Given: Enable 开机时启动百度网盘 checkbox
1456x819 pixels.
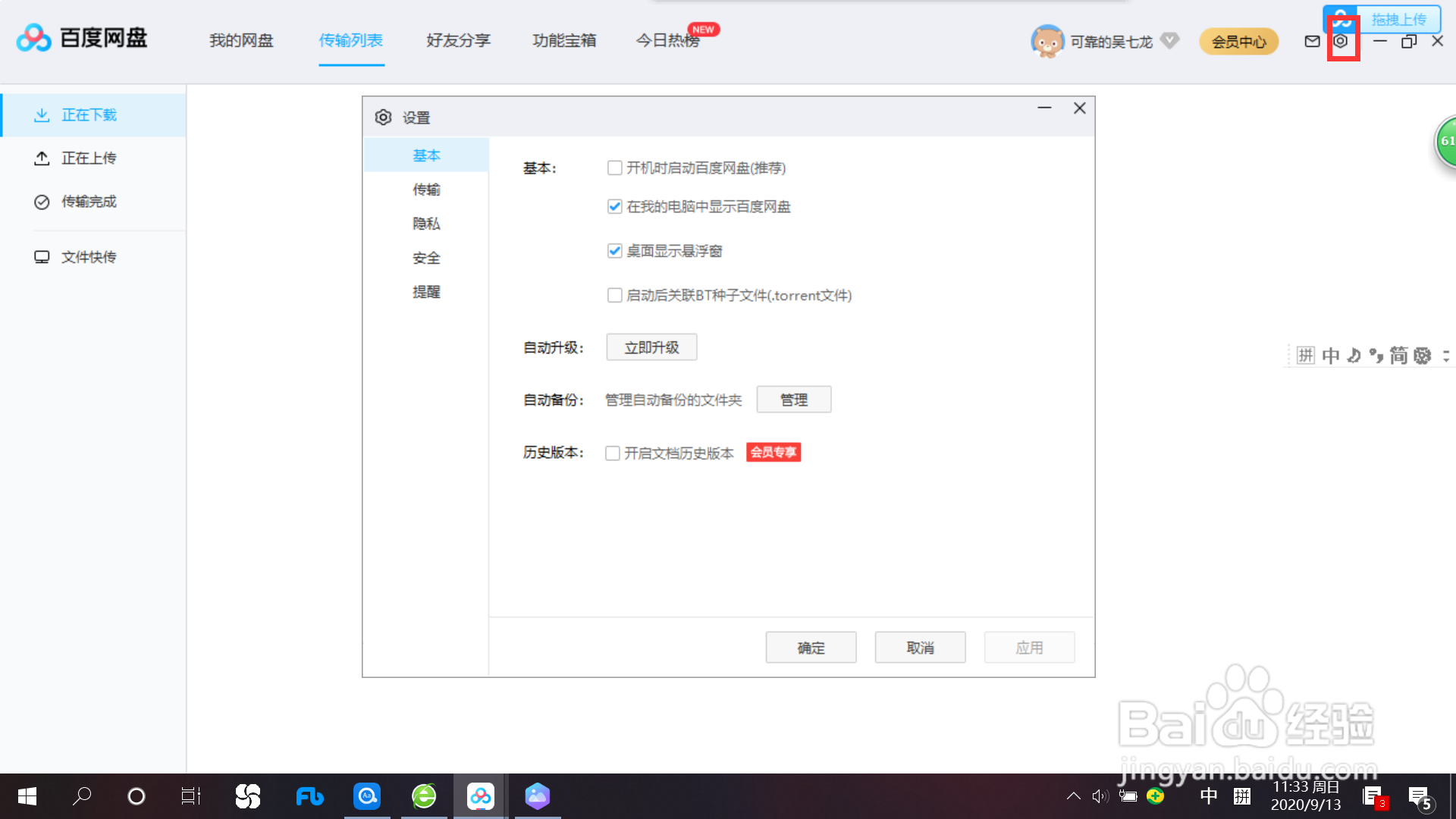Looking at the screenshot, I should coord(615,168).
